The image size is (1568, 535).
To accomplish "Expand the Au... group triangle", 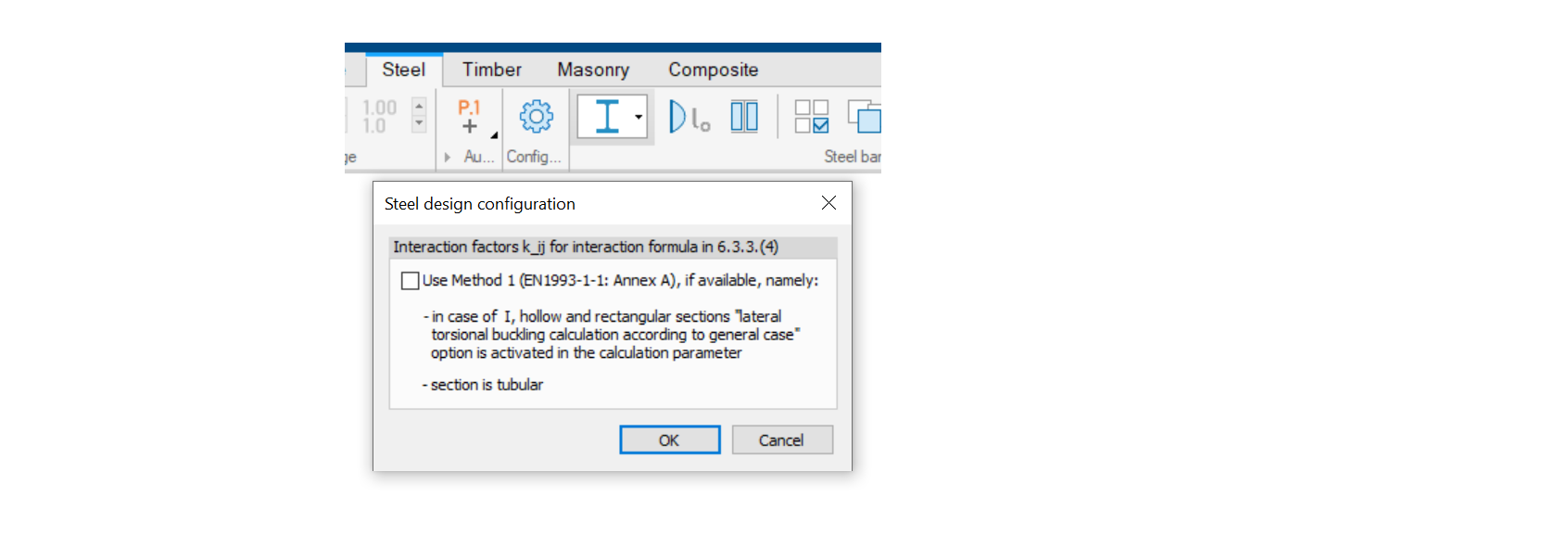I will click(x=448, y=158).
